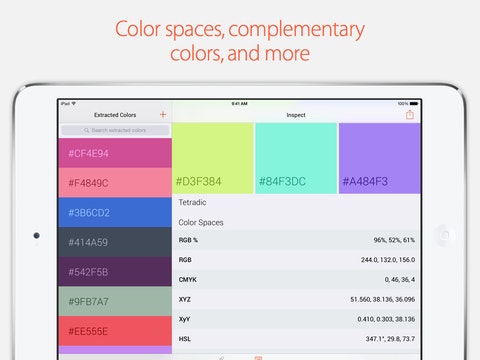The height and width of the screenshot is (360, 480).
Task: Tap the light purple color row at bottom
Action: point(115,350)
